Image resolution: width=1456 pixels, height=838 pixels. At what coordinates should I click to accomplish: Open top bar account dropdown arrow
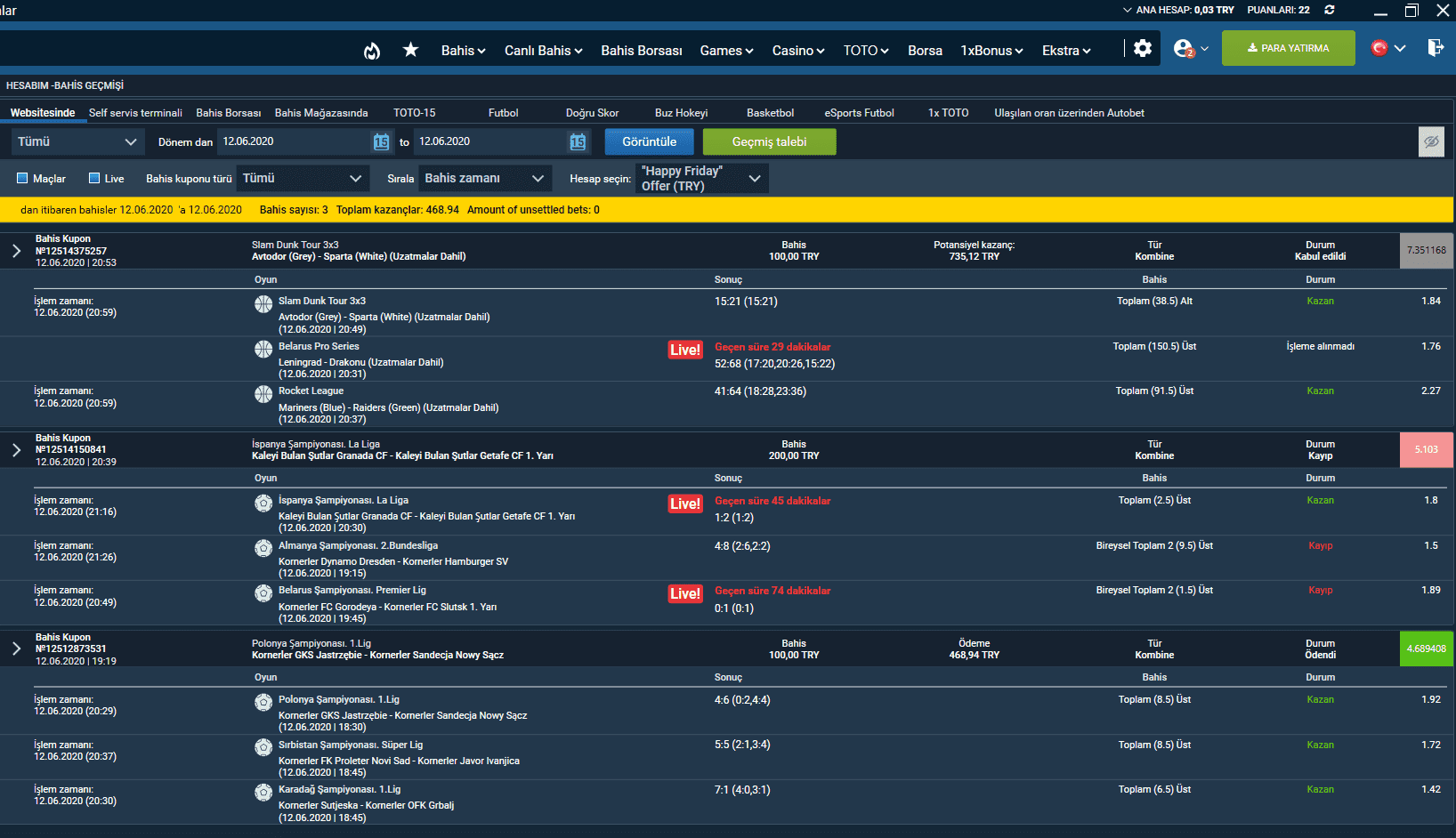tap(1128, 10)
